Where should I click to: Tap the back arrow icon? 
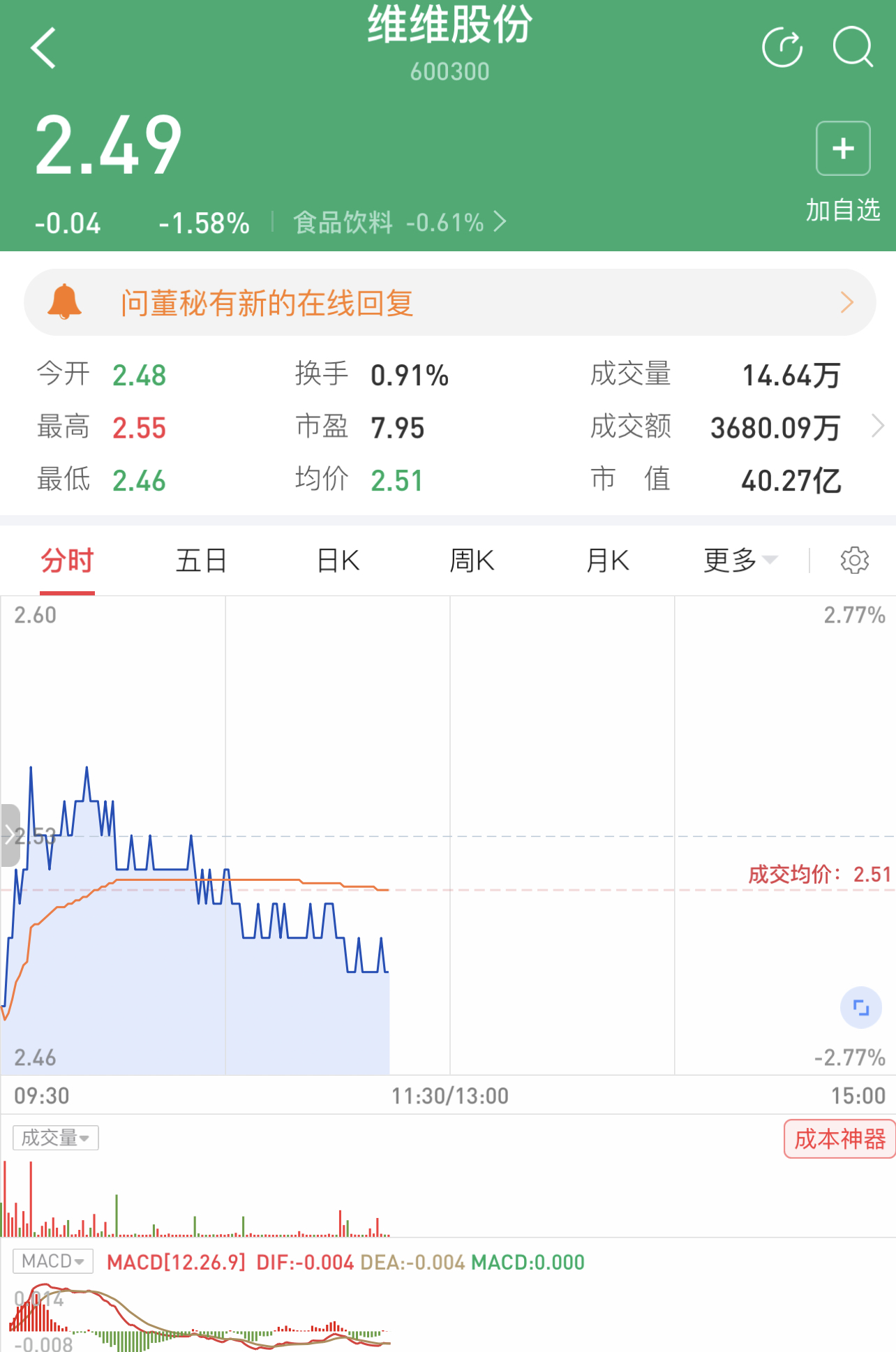43,48
